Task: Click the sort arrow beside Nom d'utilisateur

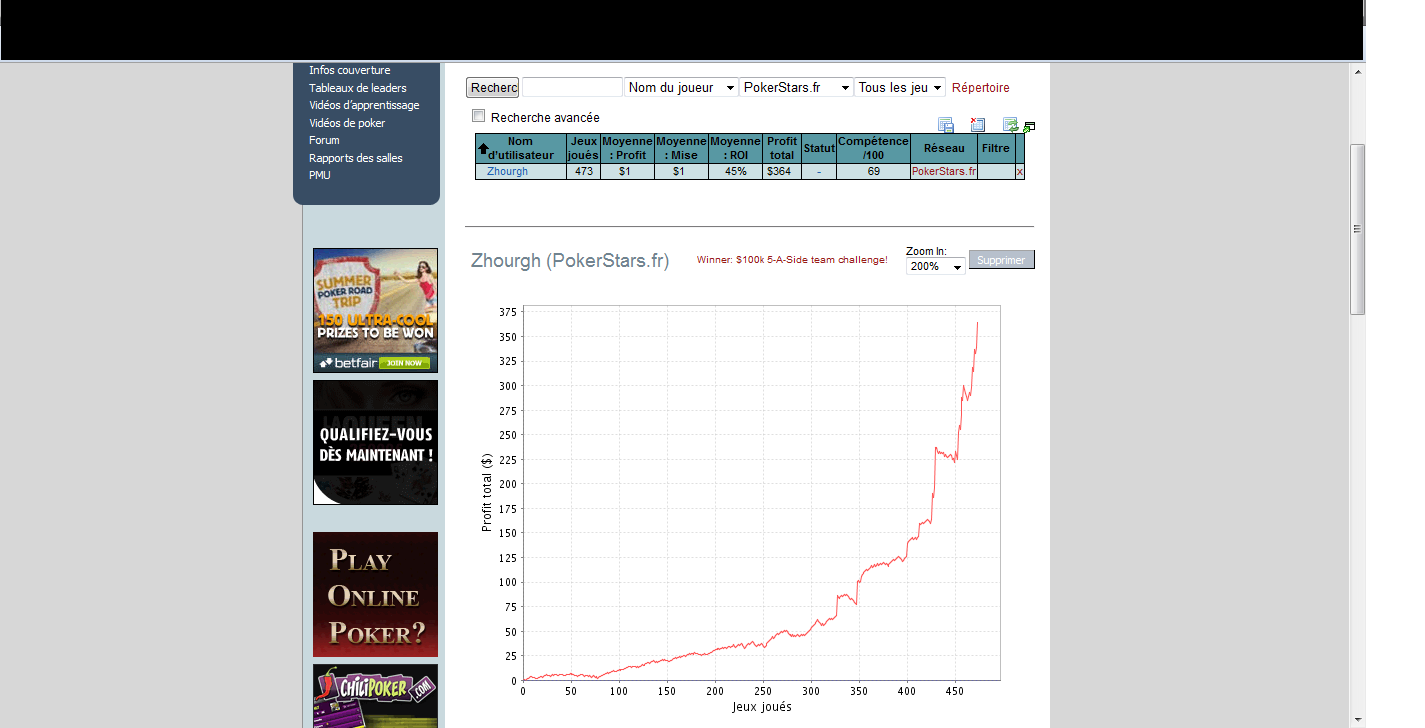Action: pos(484,149)
